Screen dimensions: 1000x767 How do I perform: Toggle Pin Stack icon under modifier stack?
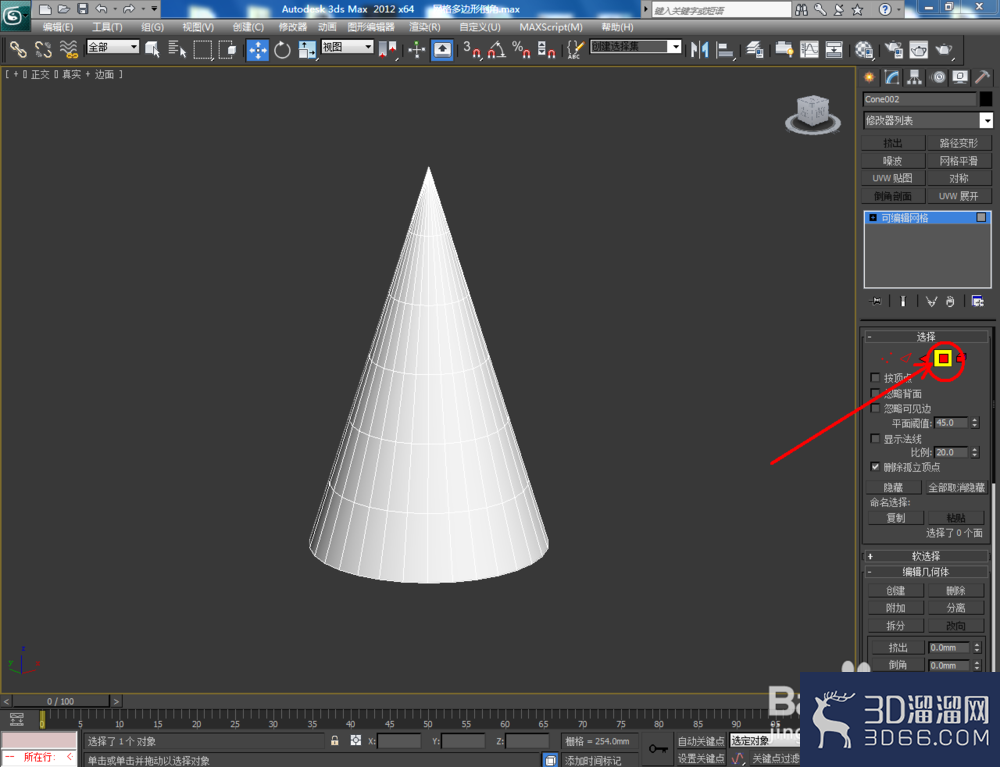coord(876,302)
